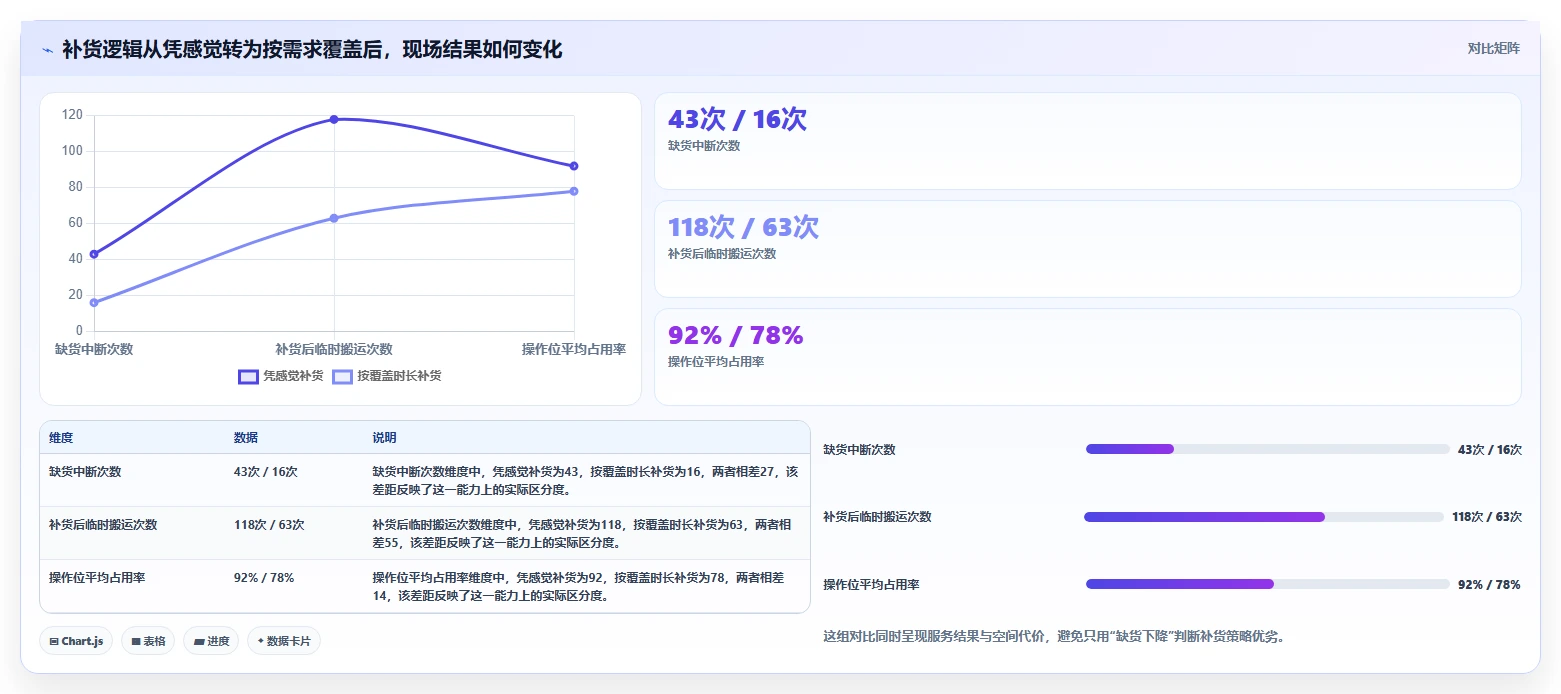Click the light series point at value 16
Screen dimensions: 1561x694
point(94,302)
